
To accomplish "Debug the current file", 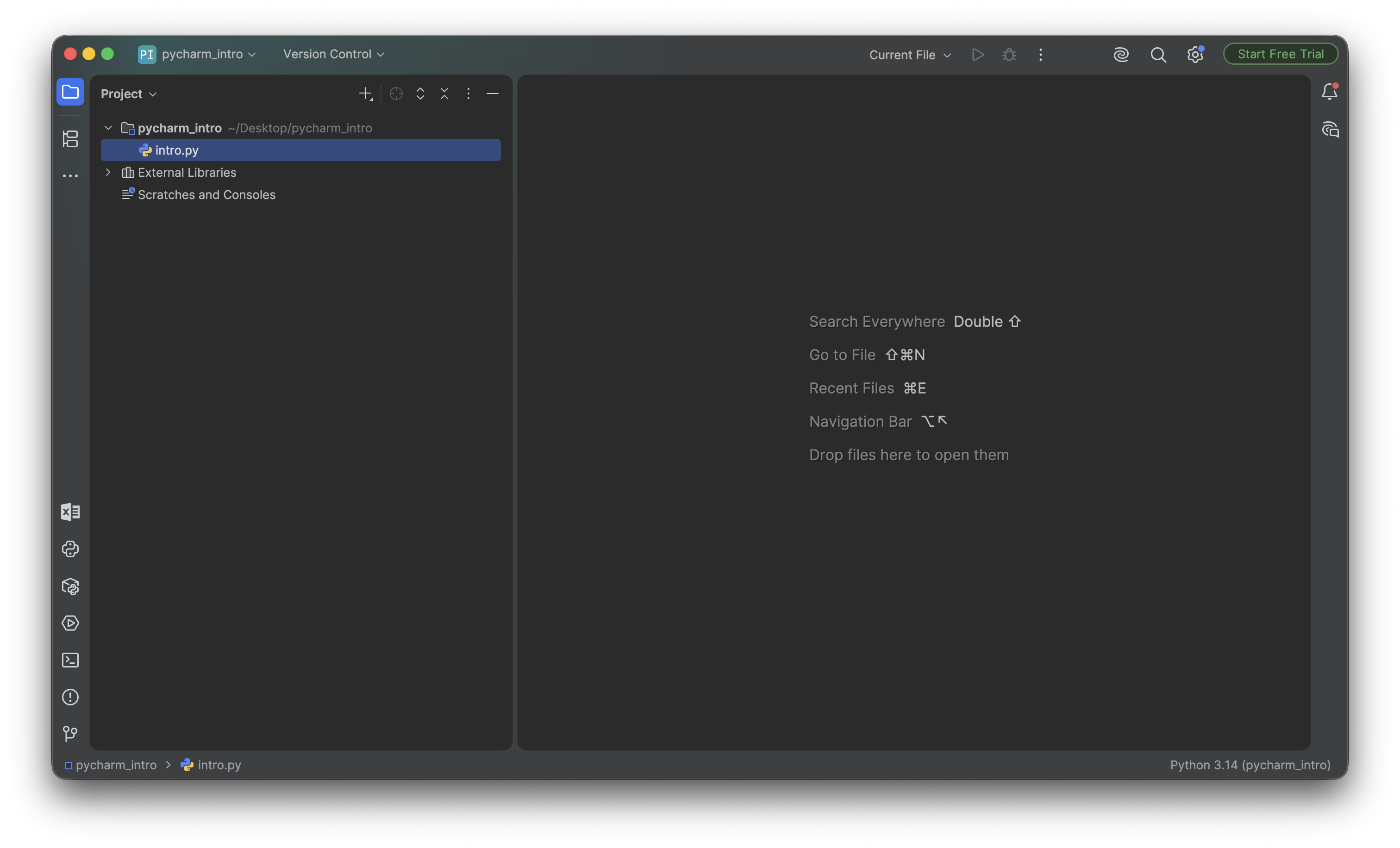I will 1009,55.
